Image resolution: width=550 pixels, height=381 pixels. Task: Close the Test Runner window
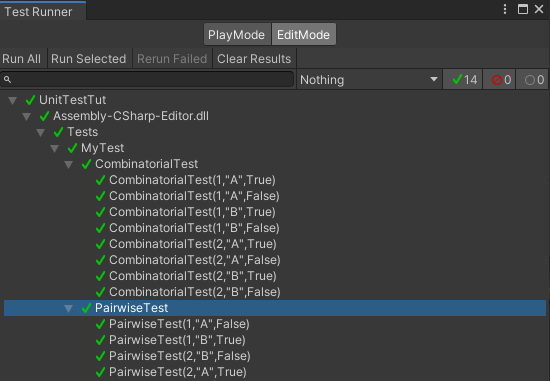tap(539, 9)
